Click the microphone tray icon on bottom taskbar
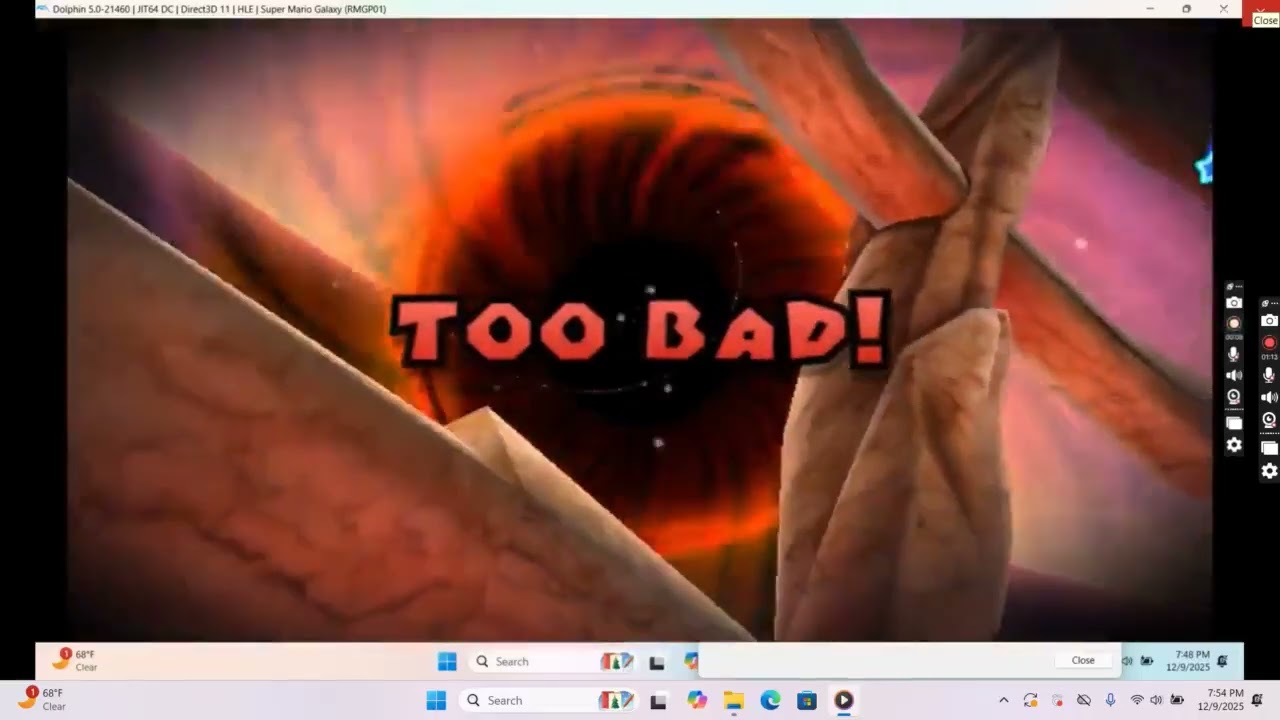Image resolution: width=1280 pixels, height=720 pixels. pyautogui.click(x=1110, y=700)
